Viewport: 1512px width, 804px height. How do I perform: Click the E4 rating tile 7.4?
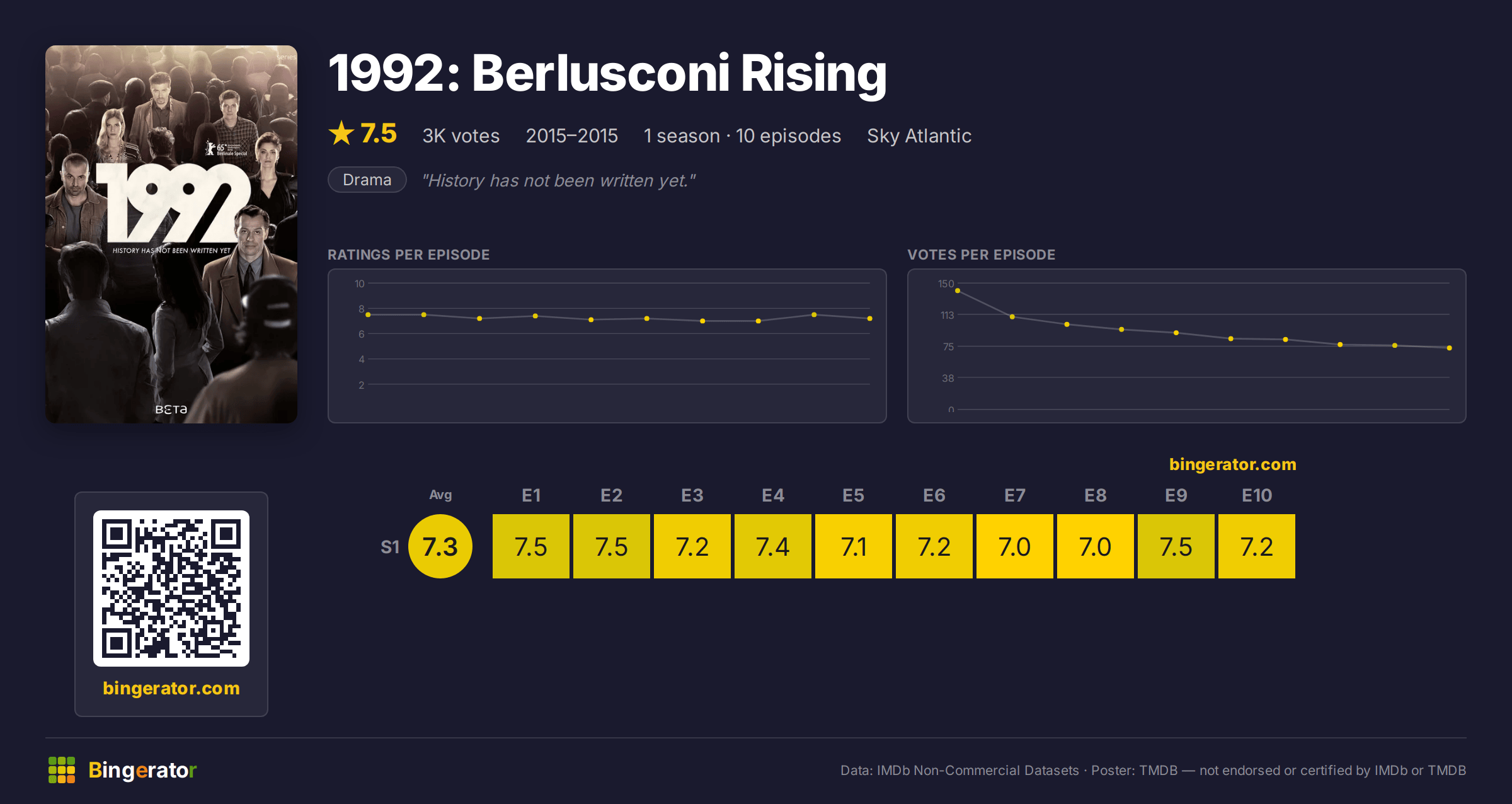pos(773,546)
